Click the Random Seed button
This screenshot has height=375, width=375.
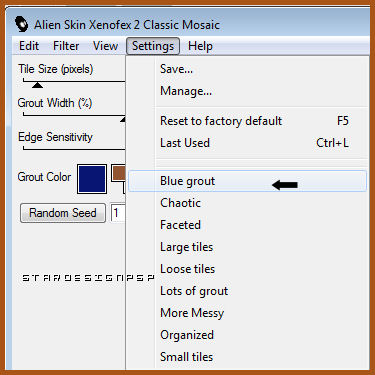tap(63, 213)
